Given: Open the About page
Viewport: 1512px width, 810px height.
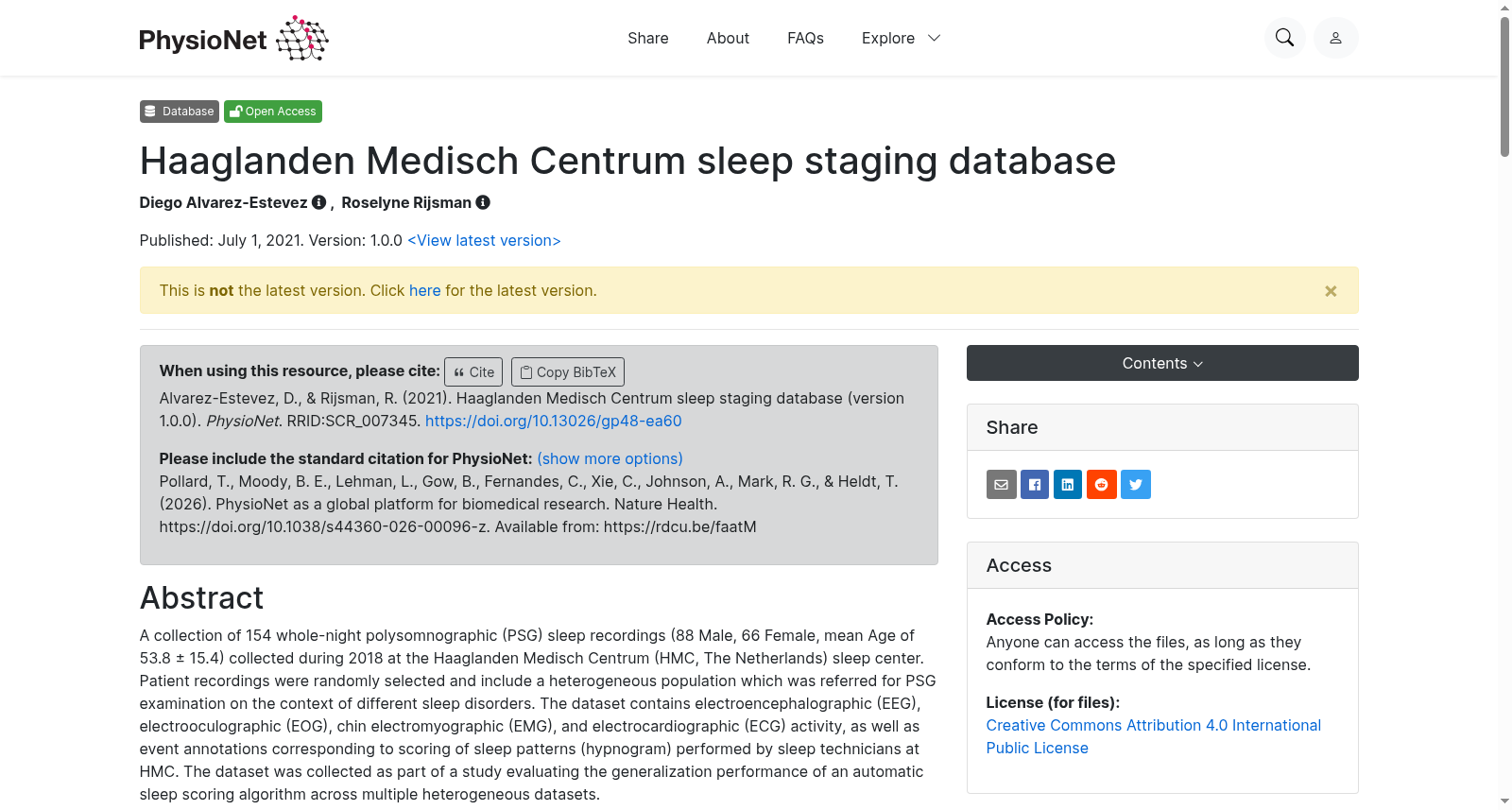Looking at the screenshot, I should 728,38.
